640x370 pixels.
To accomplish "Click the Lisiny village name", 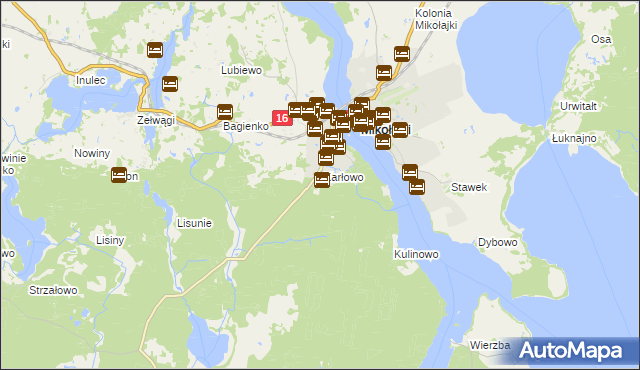I will pos(110,240).
